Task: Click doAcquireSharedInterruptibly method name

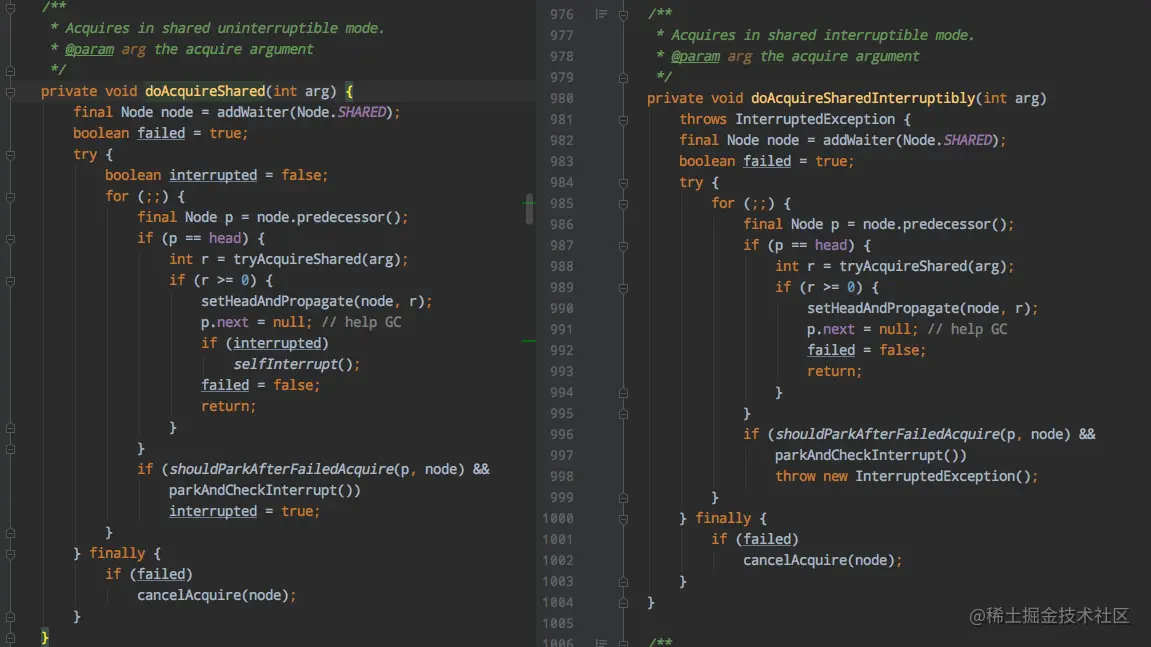Action: coord(863,98)
